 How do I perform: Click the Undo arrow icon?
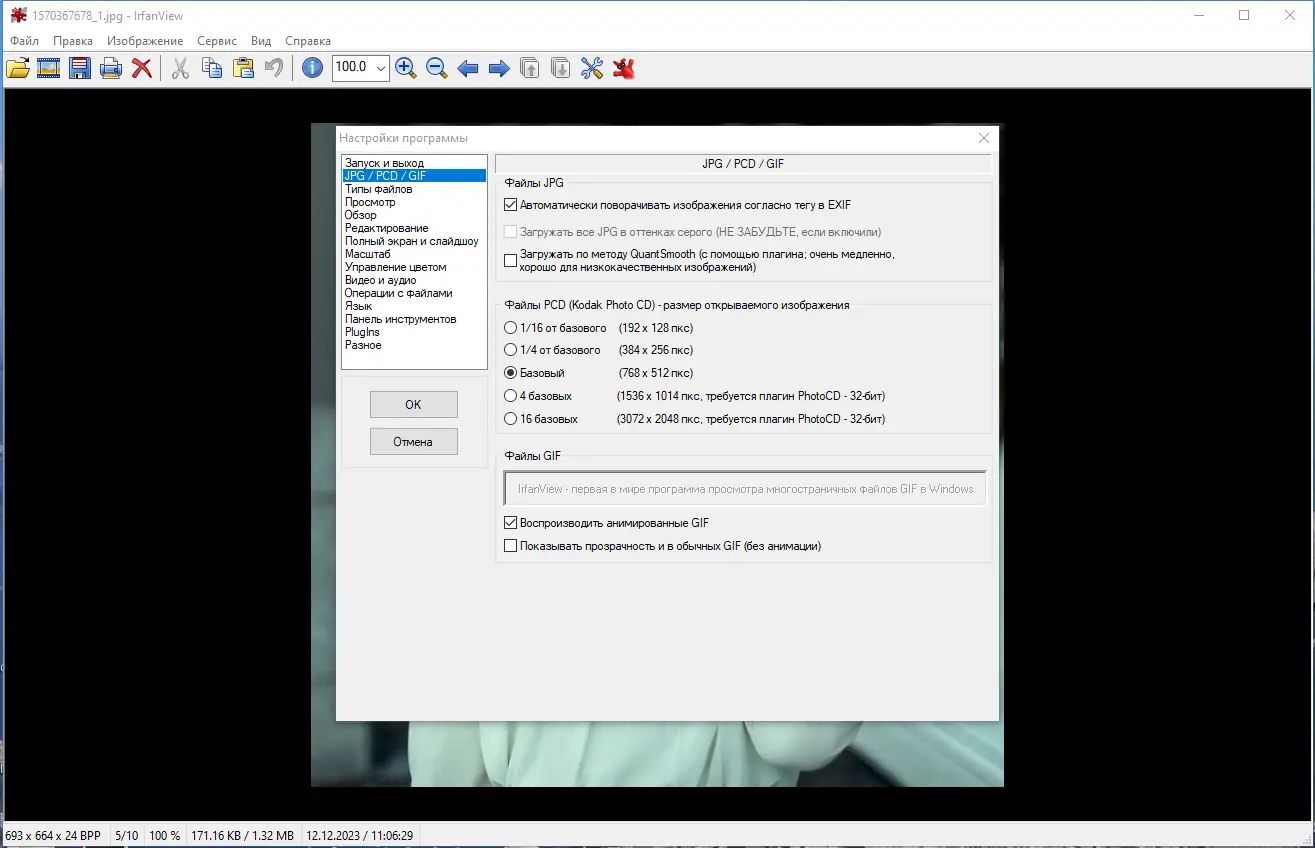(x=273, y=68)
